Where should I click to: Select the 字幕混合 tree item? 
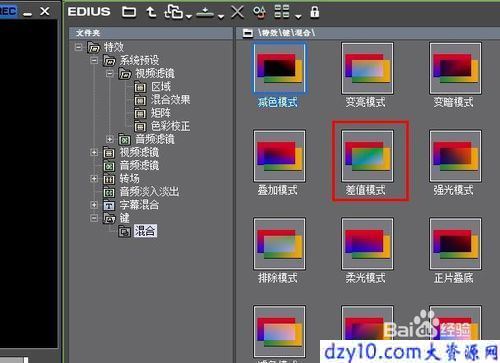(139, 205)
